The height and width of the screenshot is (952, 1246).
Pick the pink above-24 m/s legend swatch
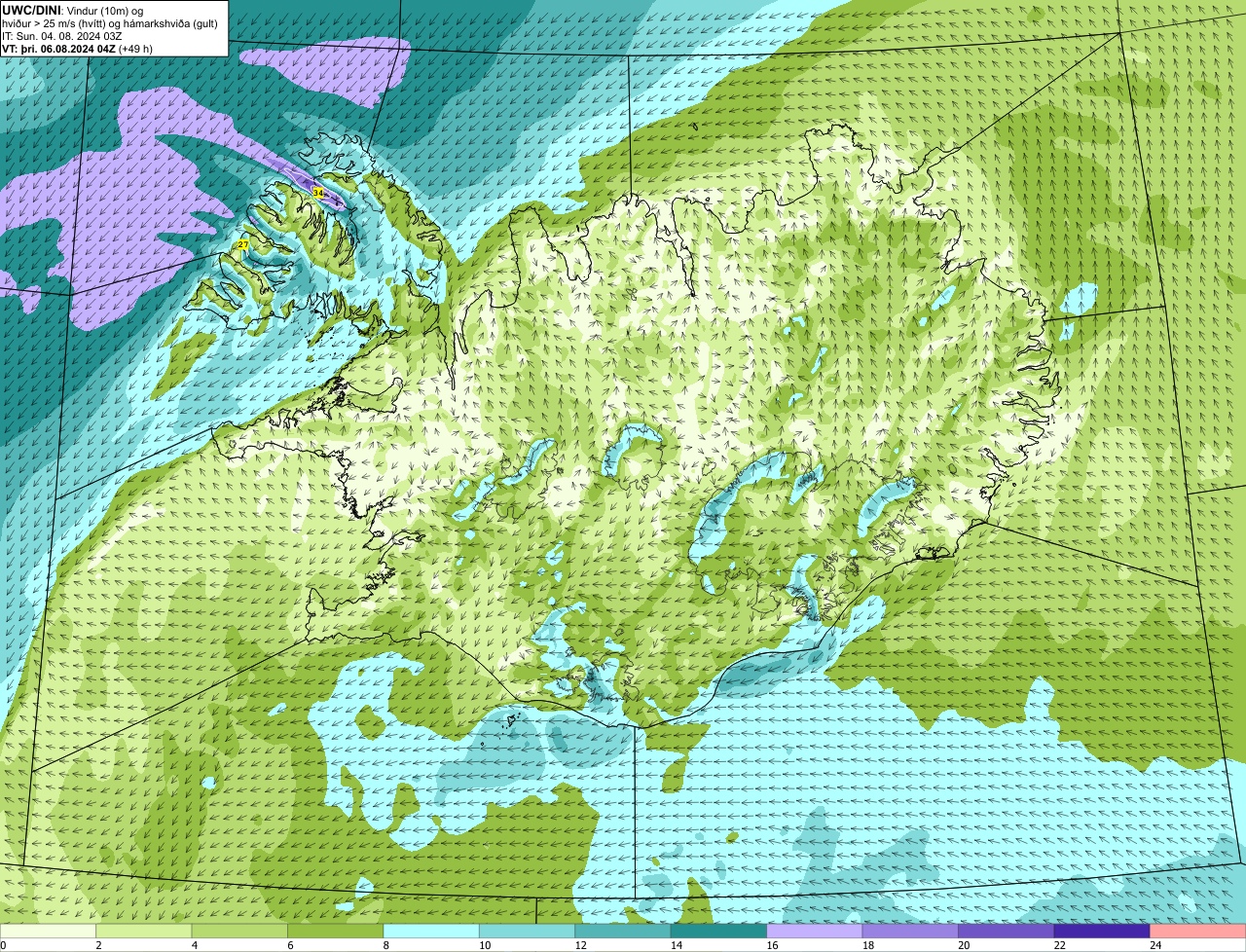pyautogui.click(x=1198, y=932)
